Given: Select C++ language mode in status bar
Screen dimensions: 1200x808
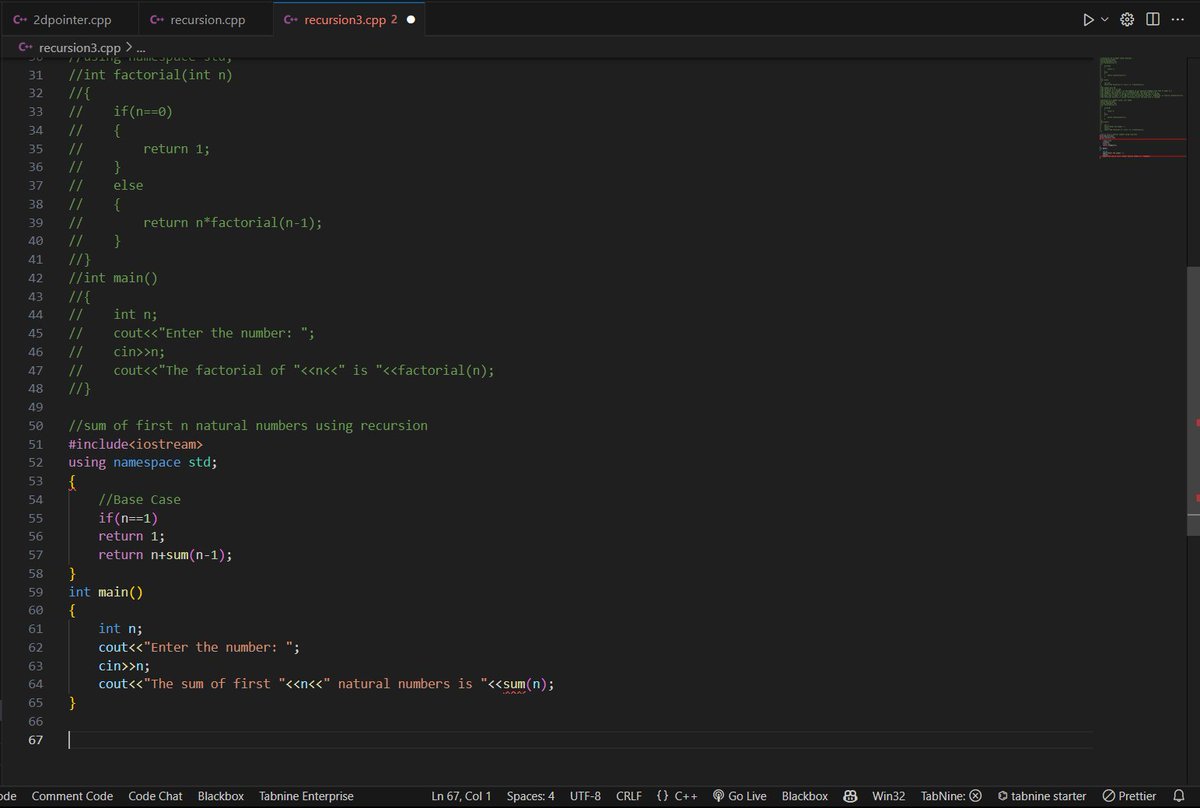Looking at the screenshot, I should coord(686,796).
